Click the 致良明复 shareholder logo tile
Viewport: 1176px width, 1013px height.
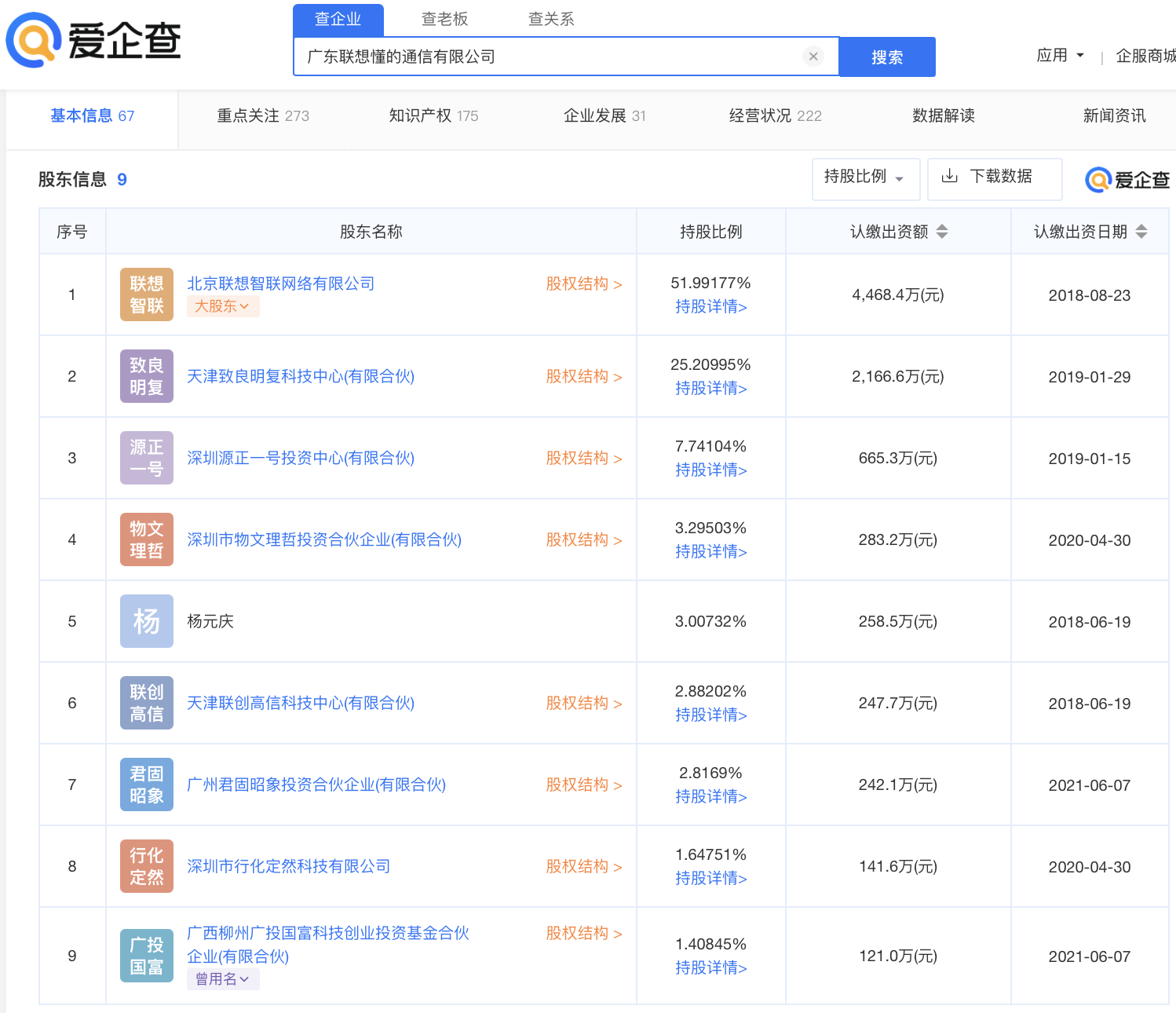point(147,376)
